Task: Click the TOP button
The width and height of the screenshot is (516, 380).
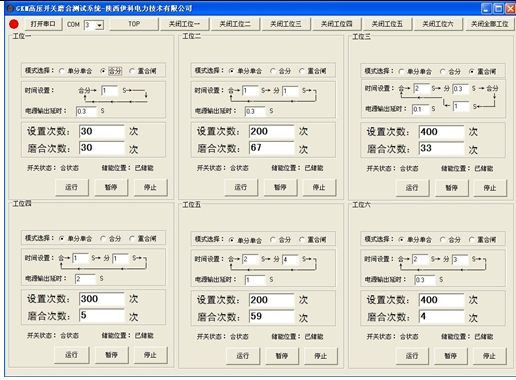Action: click(x=134, y=24)
